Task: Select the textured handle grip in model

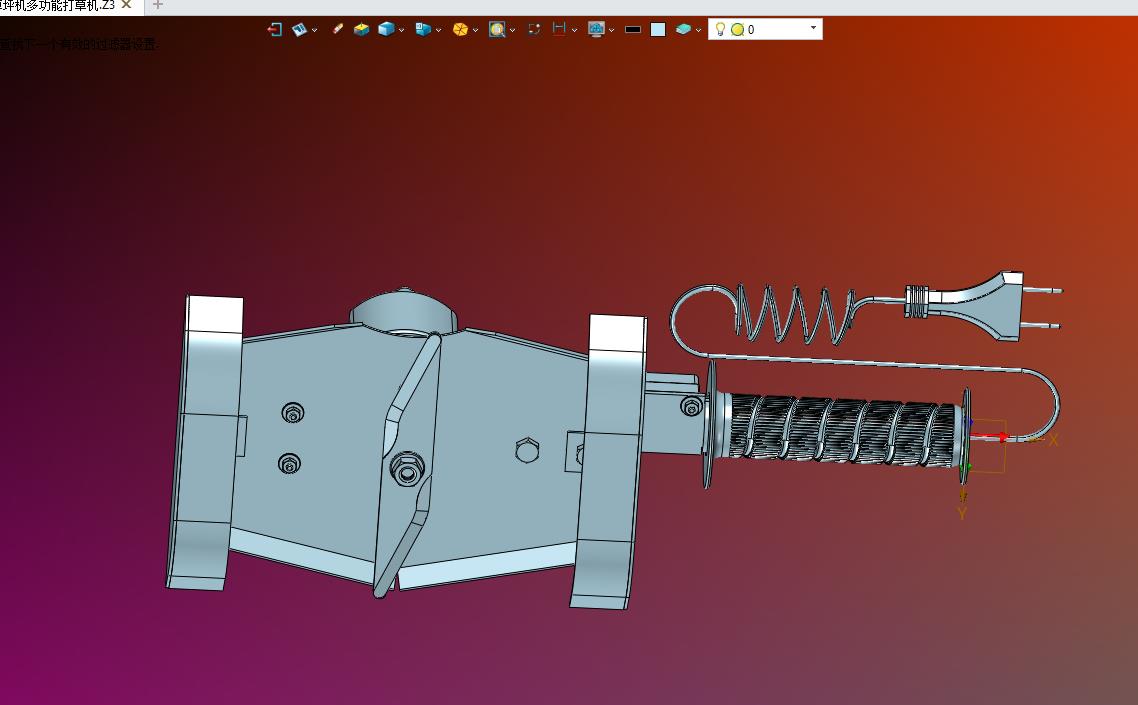Action: coord(842,431)
